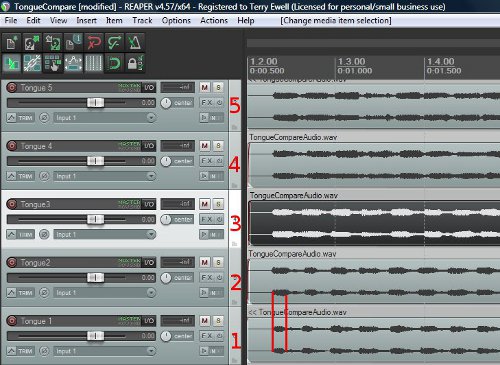The height and width of the screenshot is (365, 500).
Task: Open routing I/O for Tongue2 track
Action: click(149, 263)
